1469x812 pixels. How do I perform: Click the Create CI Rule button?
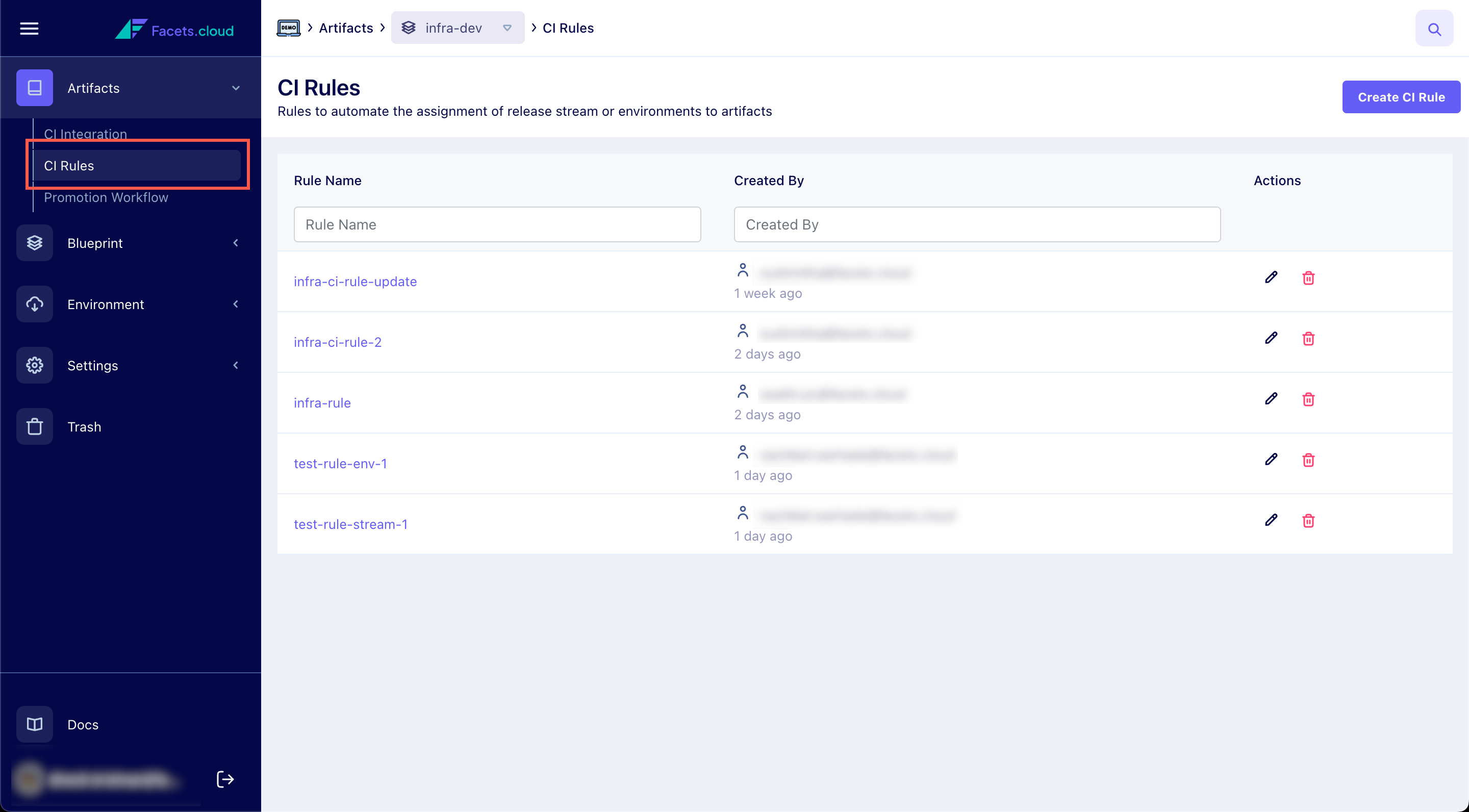(x=1401, y=97)
